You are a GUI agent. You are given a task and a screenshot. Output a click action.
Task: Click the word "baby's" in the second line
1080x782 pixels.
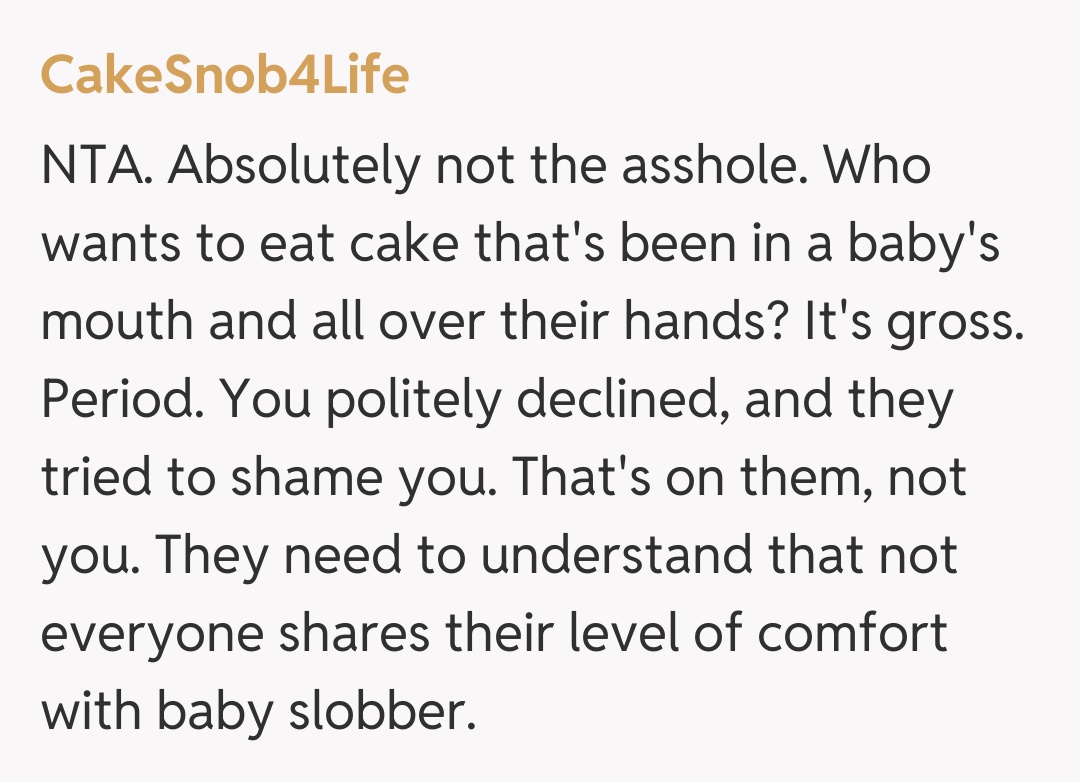(923, 245)
